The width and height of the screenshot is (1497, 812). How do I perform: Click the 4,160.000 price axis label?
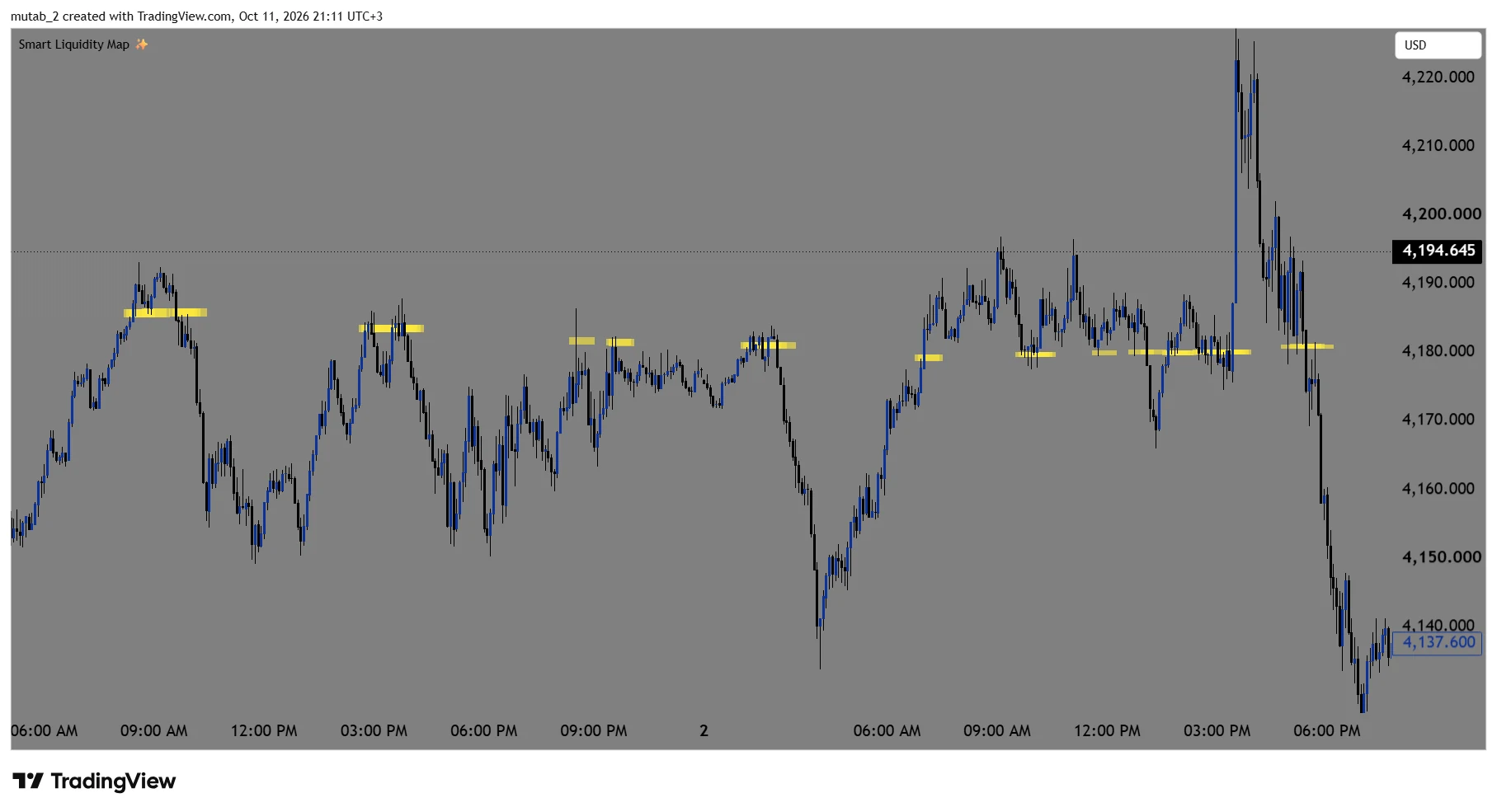click(1438, 489)
